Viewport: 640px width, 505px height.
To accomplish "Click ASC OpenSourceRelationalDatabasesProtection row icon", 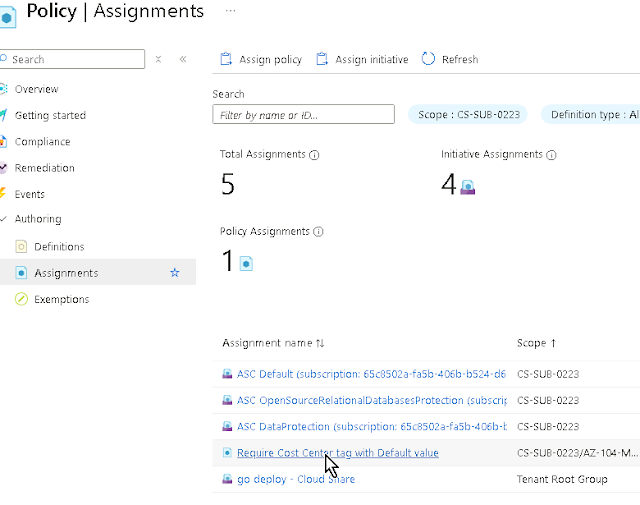I will click(x=227, y=400).
